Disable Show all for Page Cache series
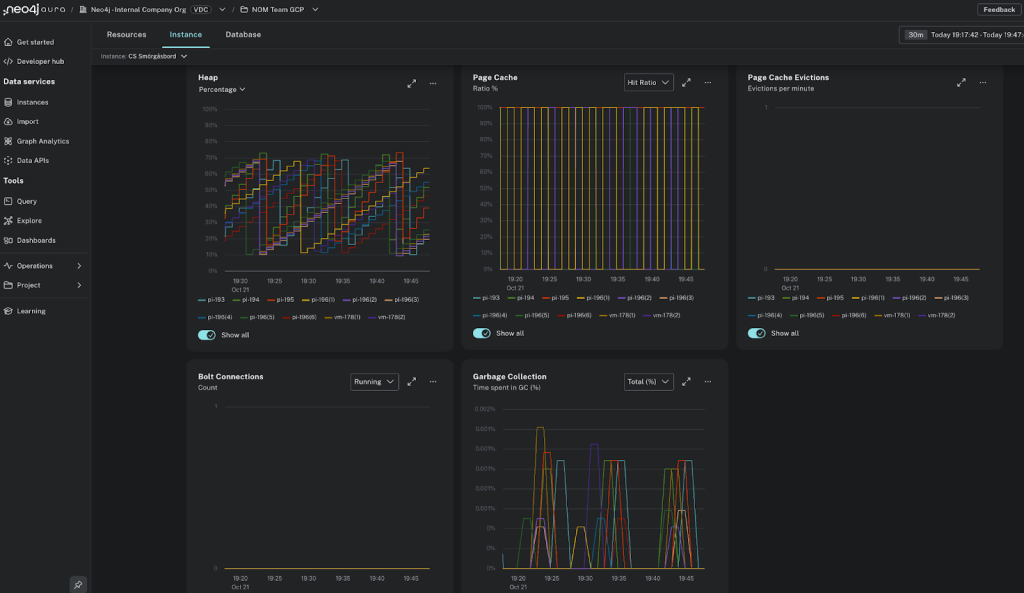1024x593 pixels. click(481, 333)
